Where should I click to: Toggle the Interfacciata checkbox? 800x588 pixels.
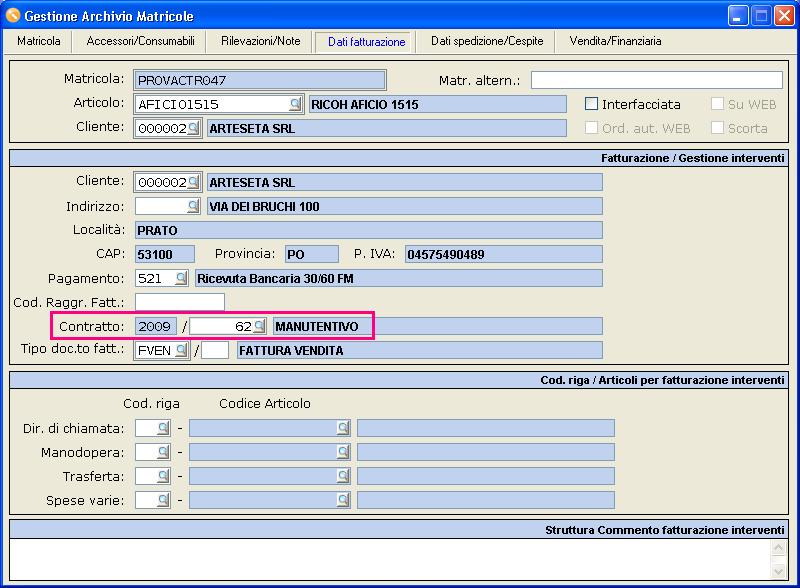coord(591,104)
